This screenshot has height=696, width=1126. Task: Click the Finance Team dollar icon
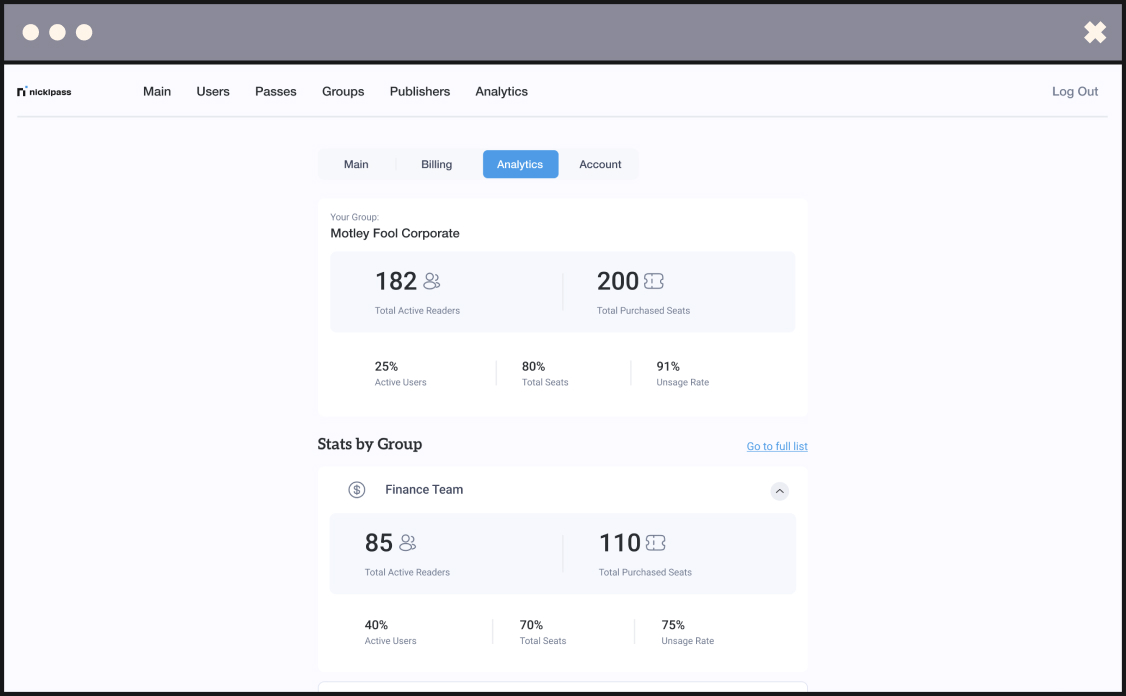(x=357, y=490)
